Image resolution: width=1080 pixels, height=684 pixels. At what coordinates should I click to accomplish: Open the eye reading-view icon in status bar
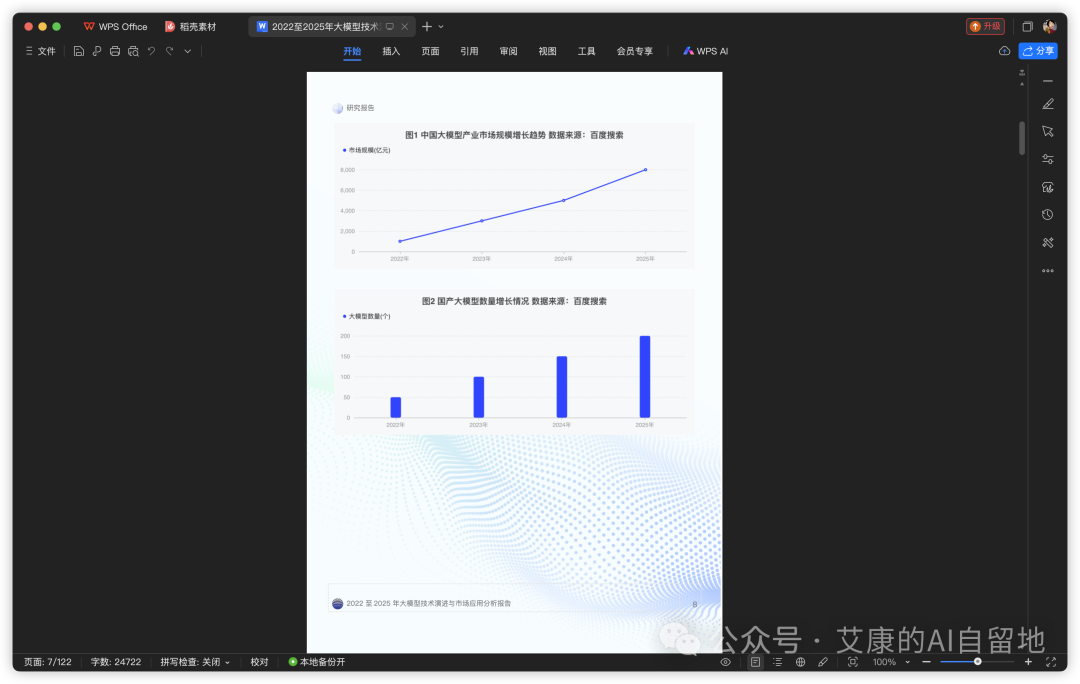(x=726, y=661)
